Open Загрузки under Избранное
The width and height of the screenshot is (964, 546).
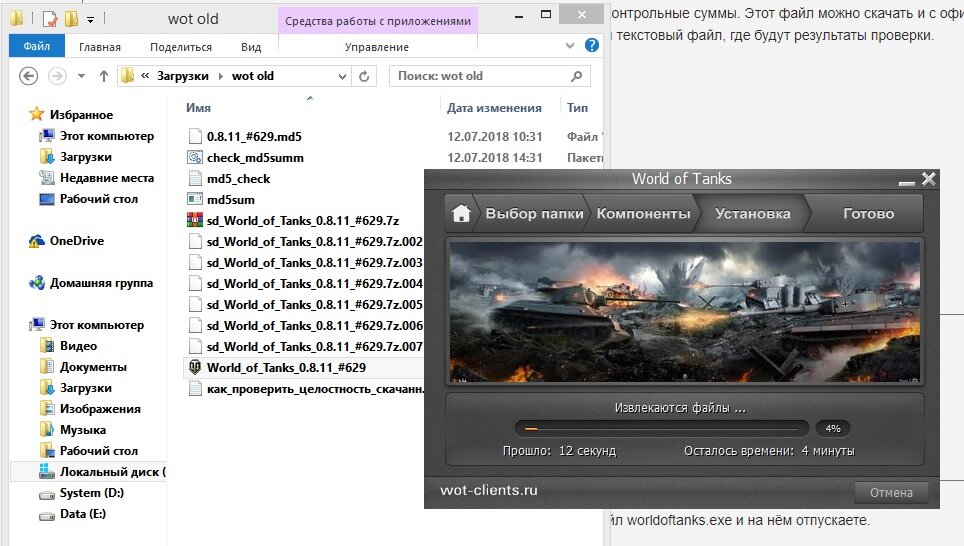click(85, 157)
